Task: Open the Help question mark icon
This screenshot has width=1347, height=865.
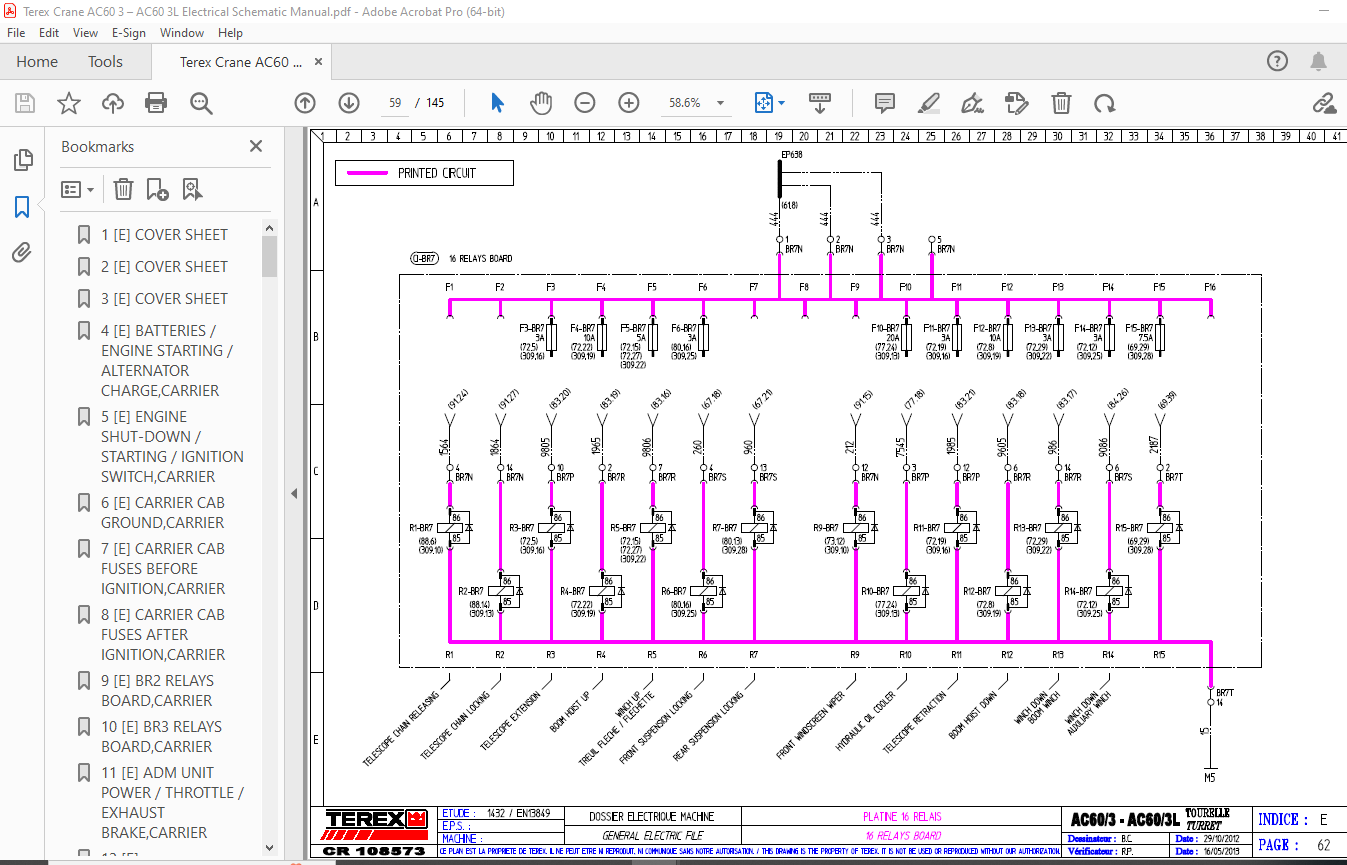Action: pyautogui.click(x=1277, y=61)
